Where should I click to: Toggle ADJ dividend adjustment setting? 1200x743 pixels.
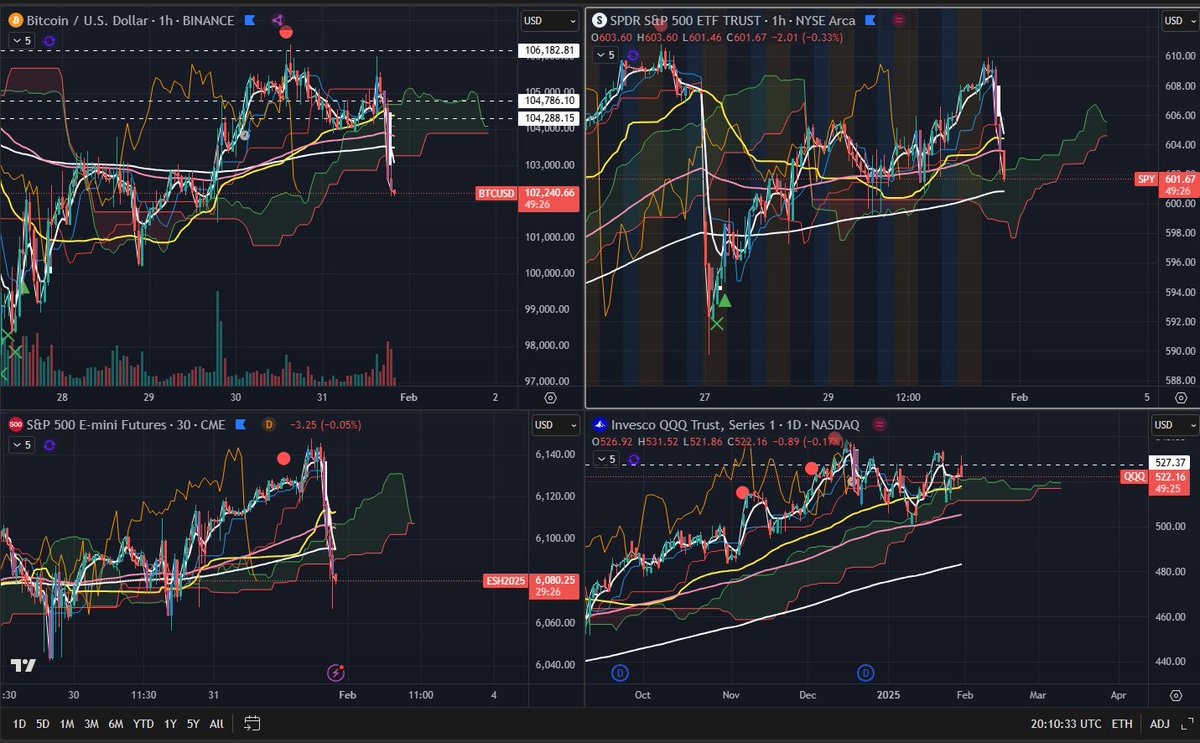click(x=1160, y=723)
